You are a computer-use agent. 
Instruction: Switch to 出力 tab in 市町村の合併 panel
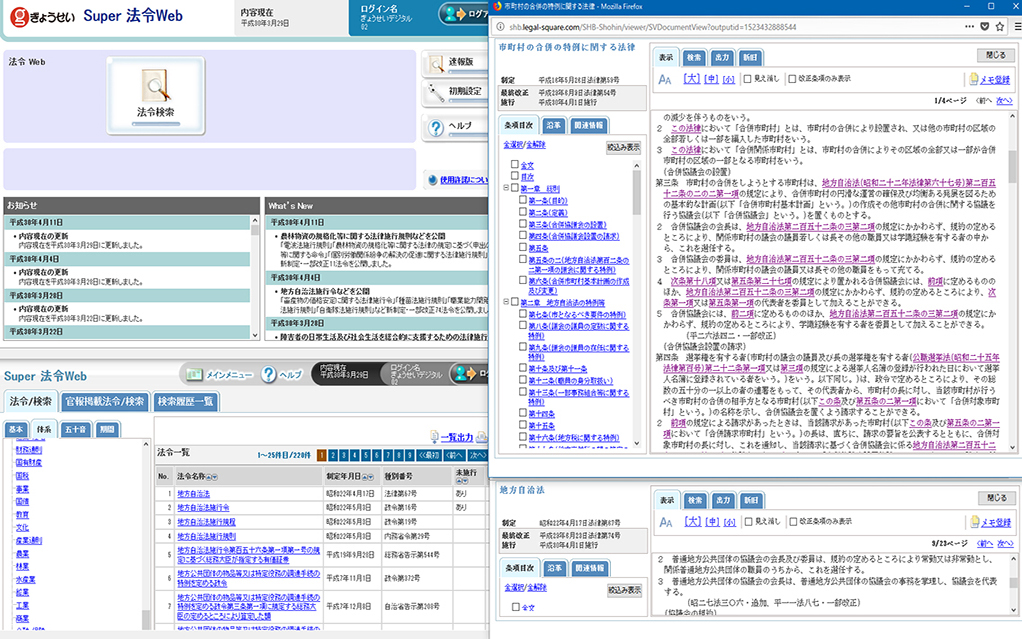click(x=722, y=57)
